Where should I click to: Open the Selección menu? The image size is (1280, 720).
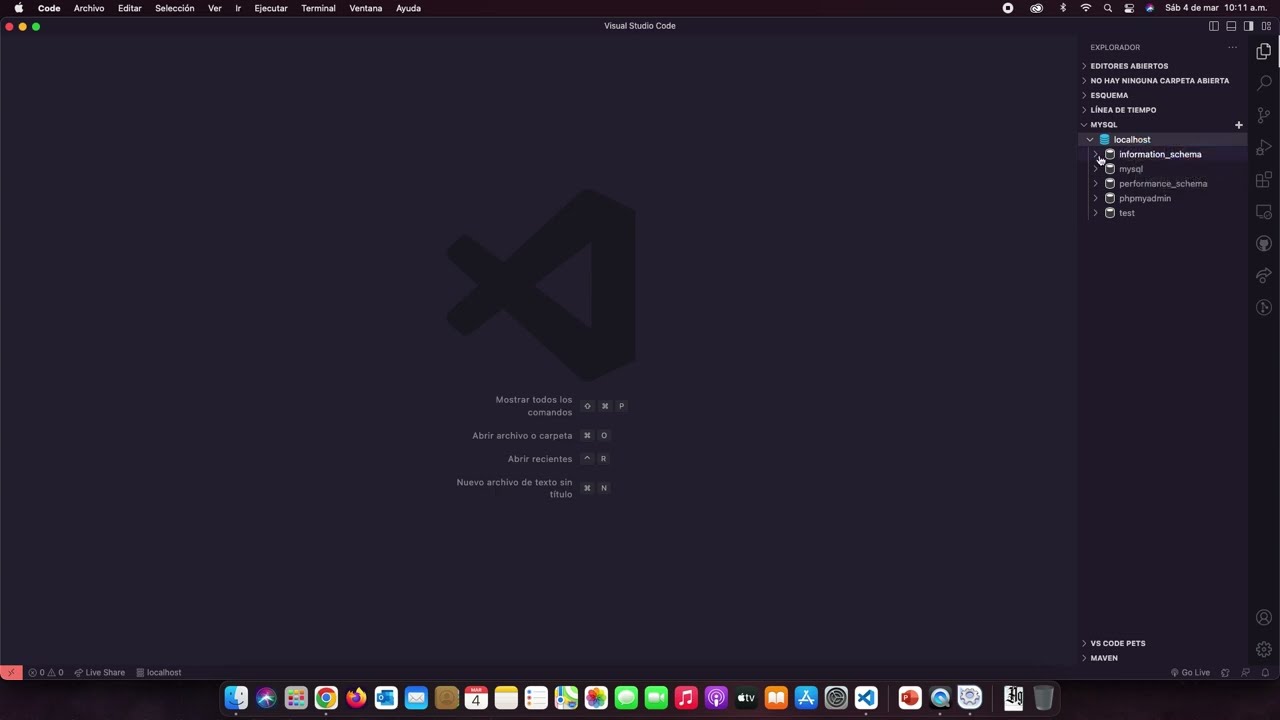(x=175, y=8)
